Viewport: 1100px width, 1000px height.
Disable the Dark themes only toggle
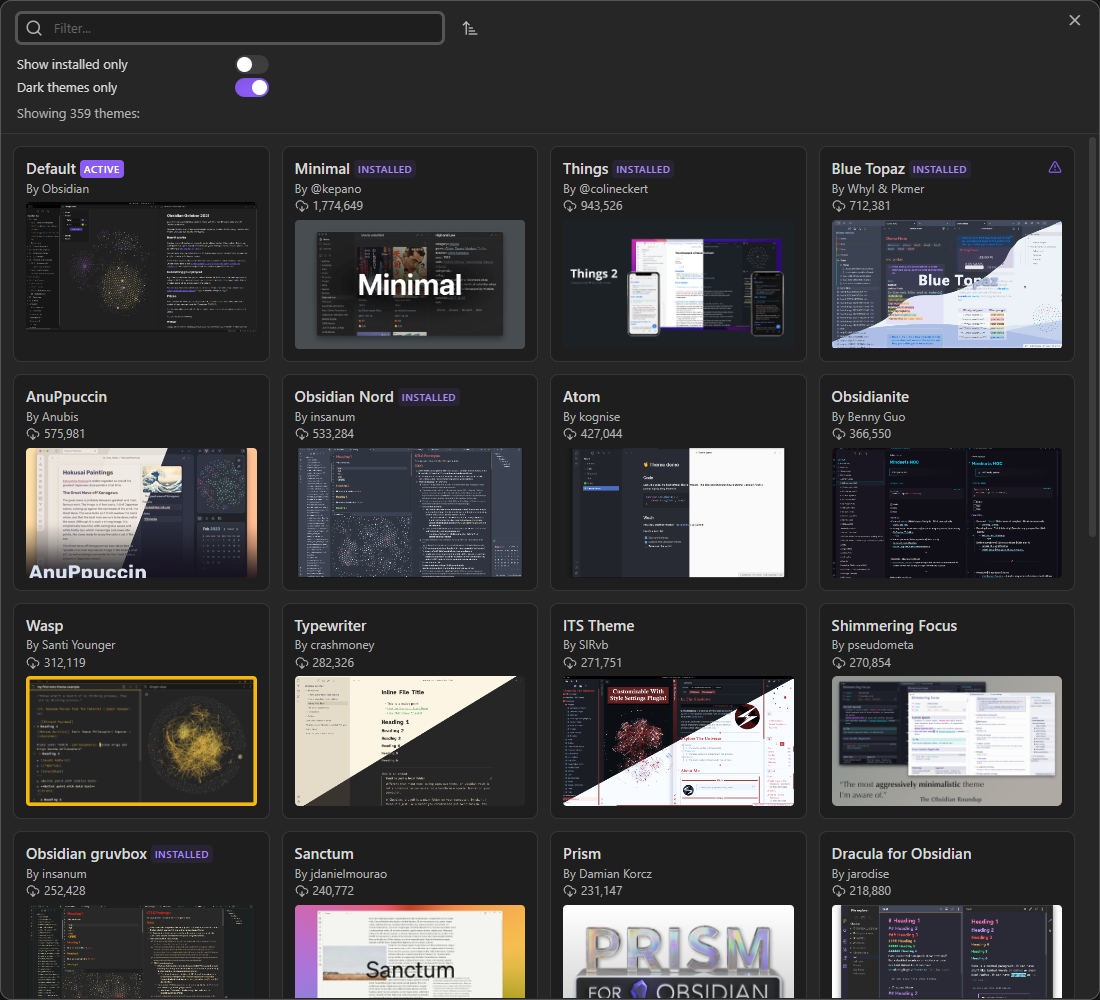click(252, 88)
